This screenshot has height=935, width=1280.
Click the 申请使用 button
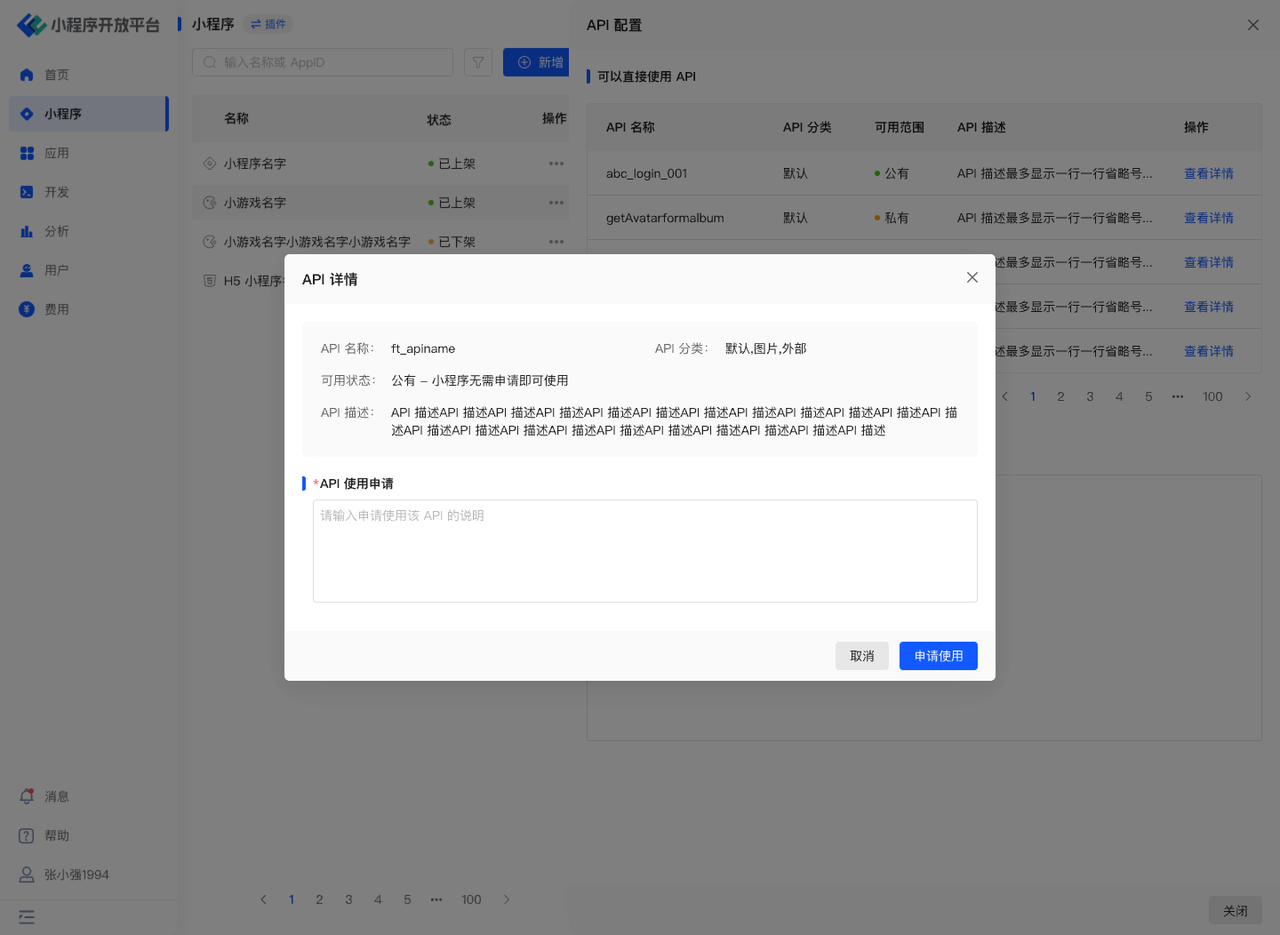(x=938, y=656)
